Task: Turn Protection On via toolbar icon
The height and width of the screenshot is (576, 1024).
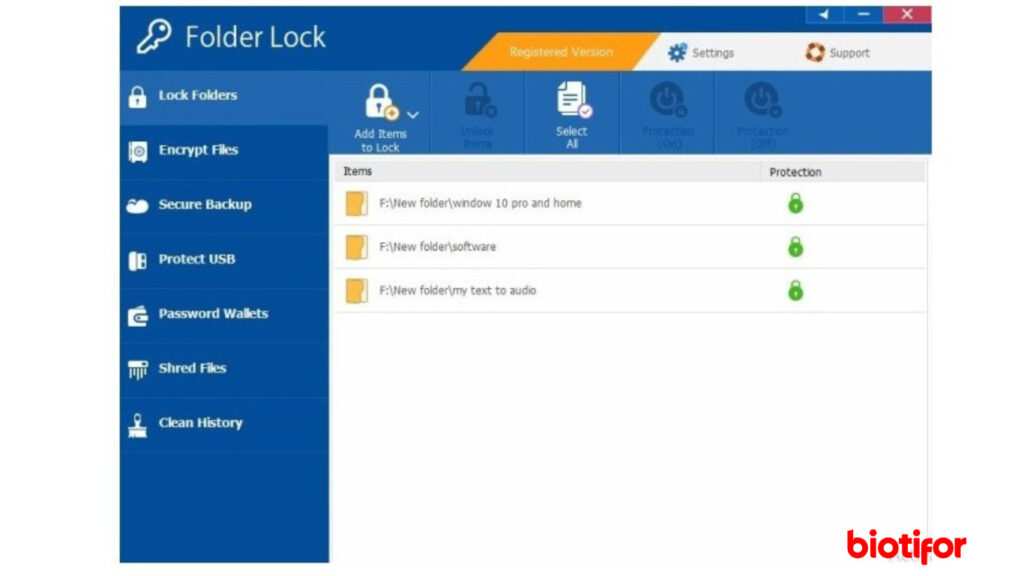Action: 668,101
